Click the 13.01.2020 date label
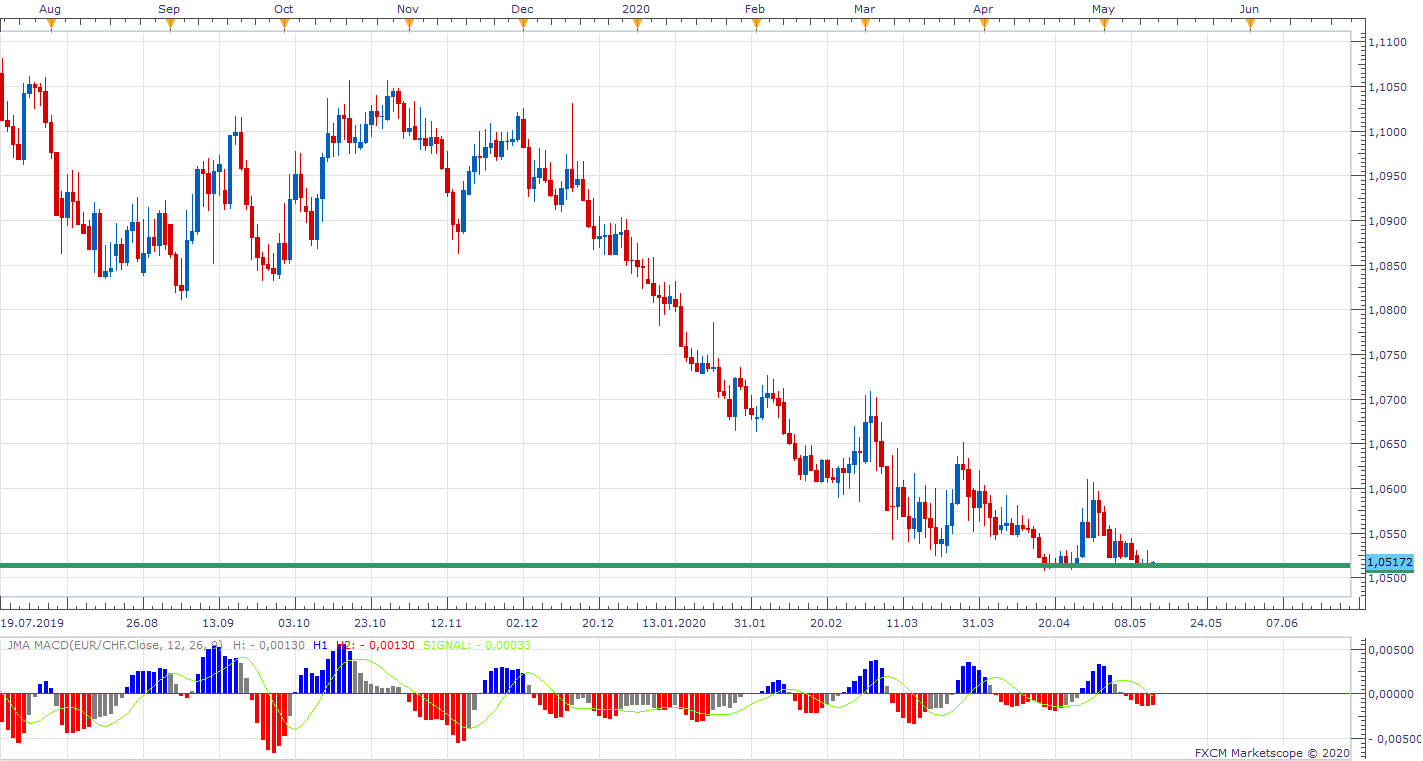 (x=674, y=622)
